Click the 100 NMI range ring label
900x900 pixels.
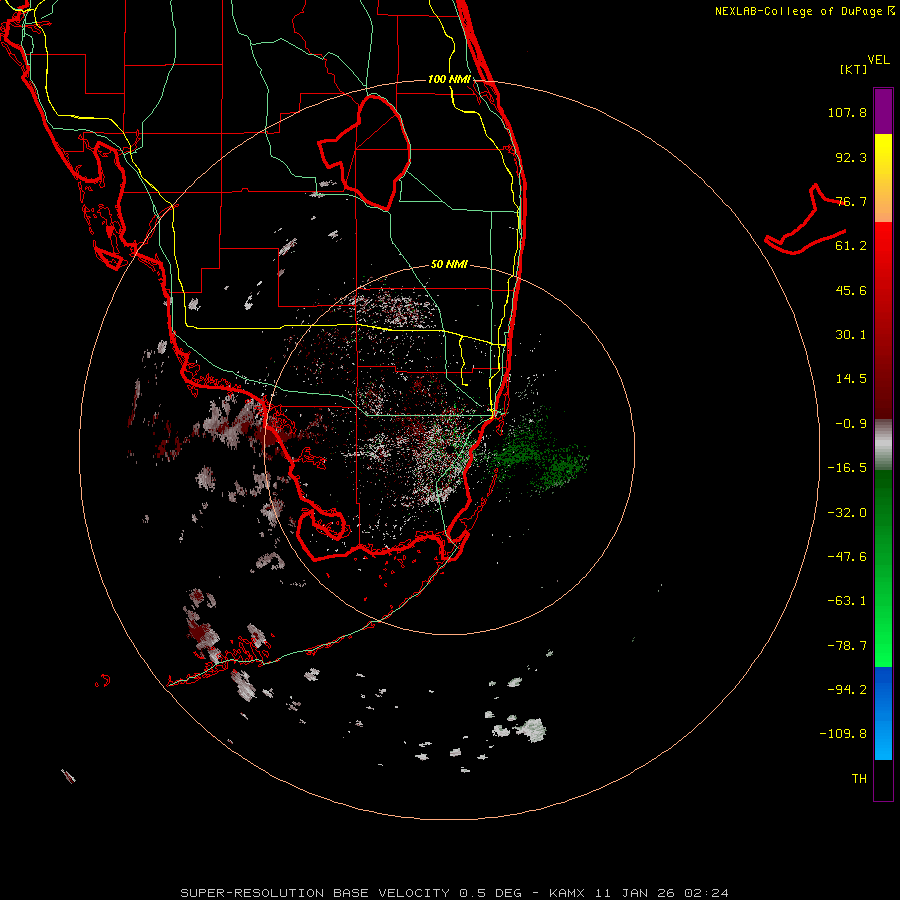(449, 79)
